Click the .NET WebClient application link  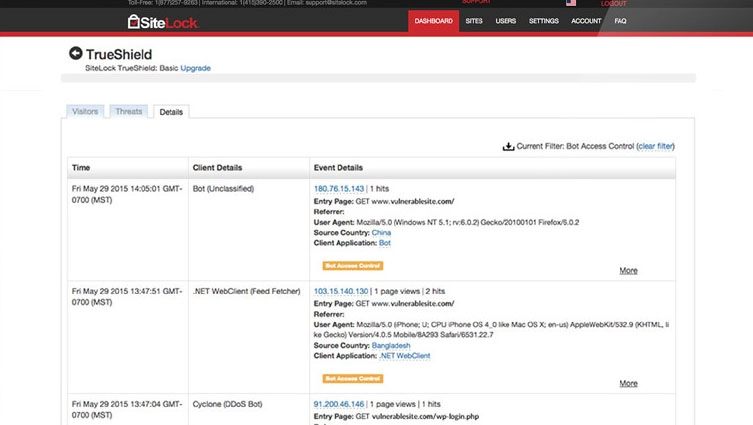404,356
